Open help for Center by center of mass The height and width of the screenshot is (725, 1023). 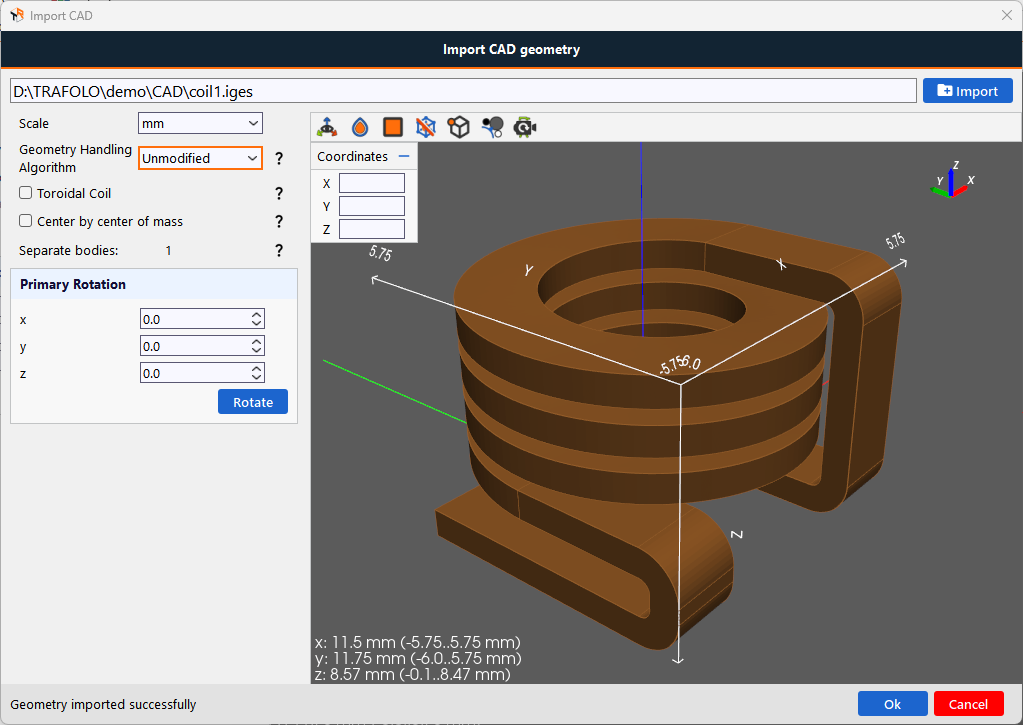(x=279, y=222)
